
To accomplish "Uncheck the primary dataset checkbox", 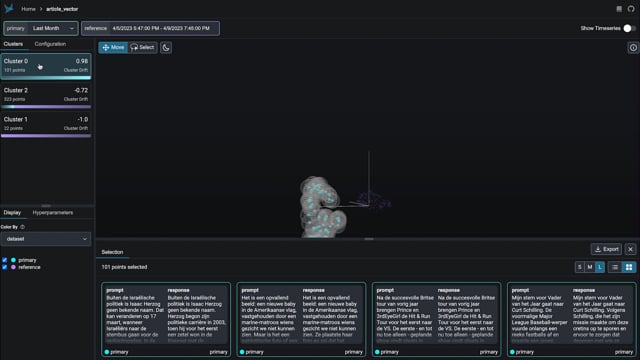I will 4,260.
